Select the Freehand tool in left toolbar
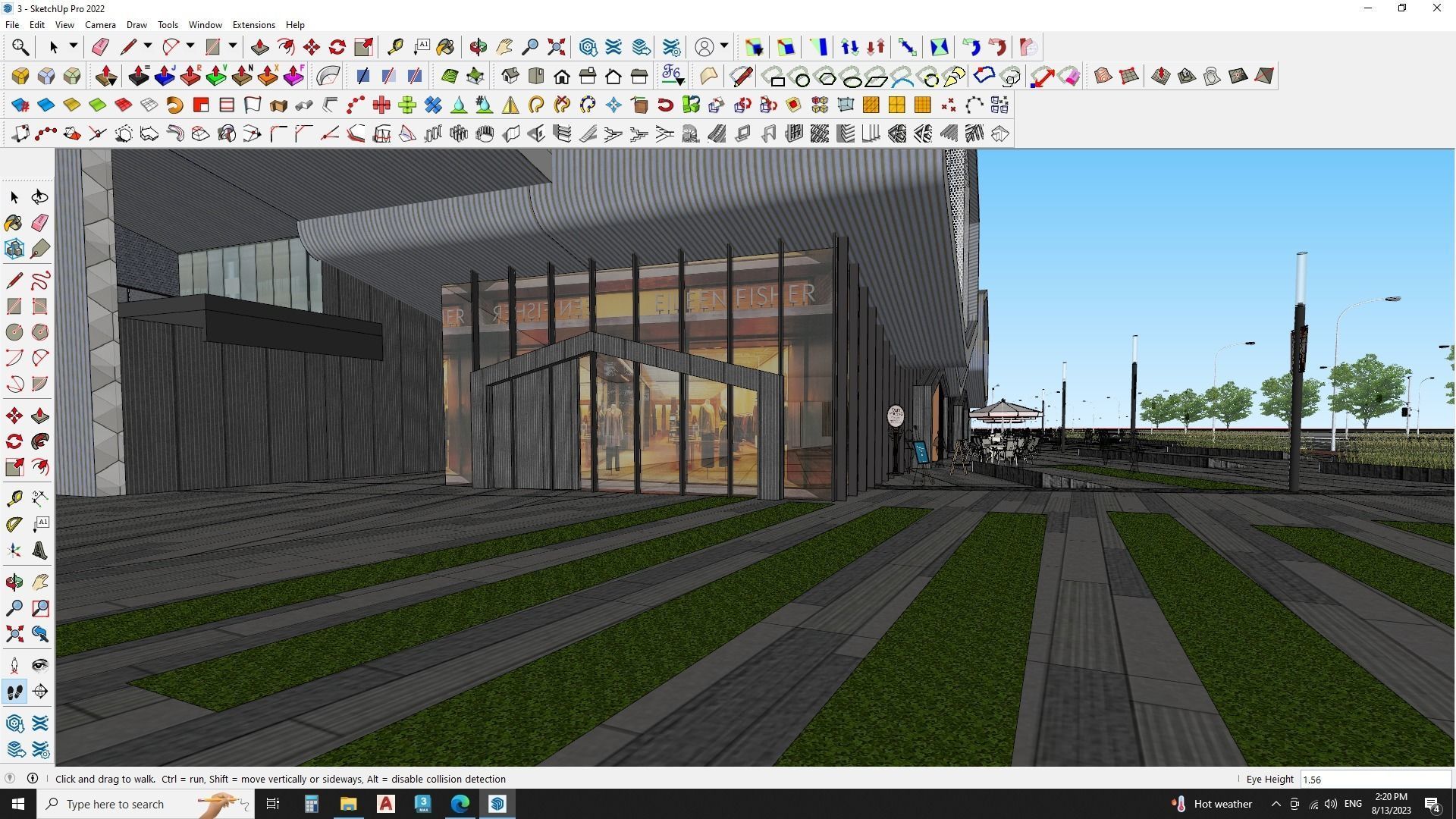 (x=40, y=281)
